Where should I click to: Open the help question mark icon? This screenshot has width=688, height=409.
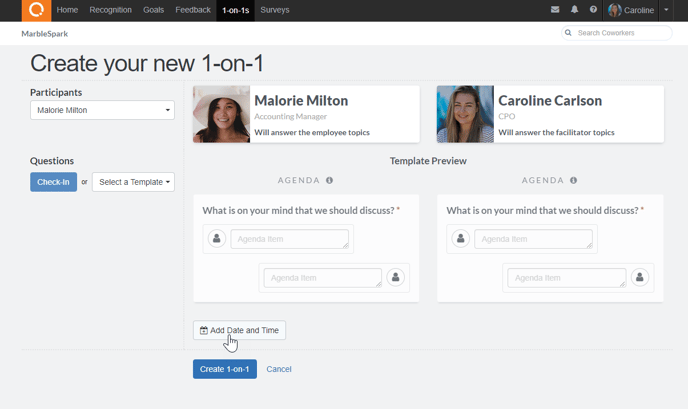(x=593, y=10)
